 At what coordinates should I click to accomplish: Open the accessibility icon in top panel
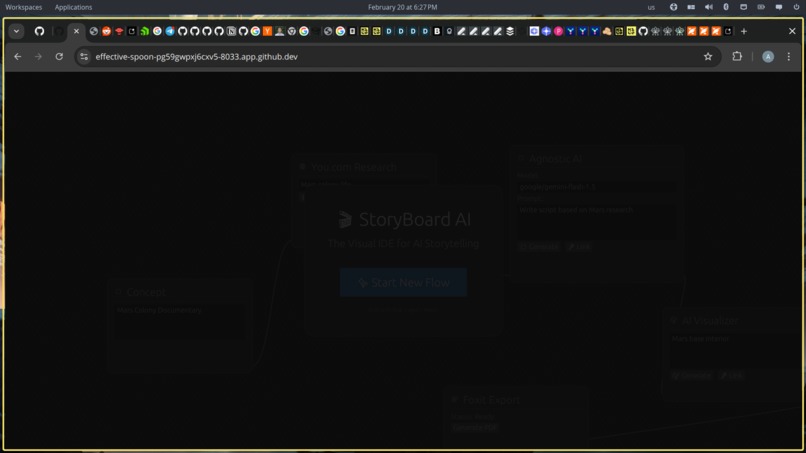tap(673, 7)
